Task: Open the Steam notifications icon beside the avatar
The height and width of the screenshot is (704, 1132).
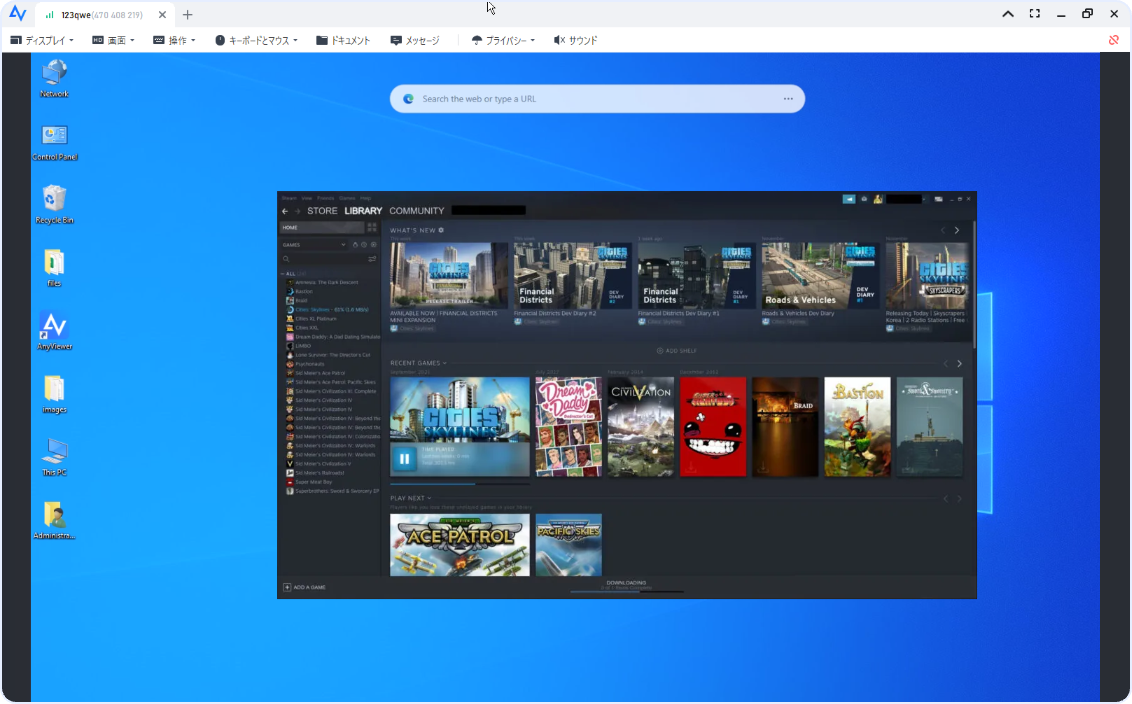Action: pos(864,199)
